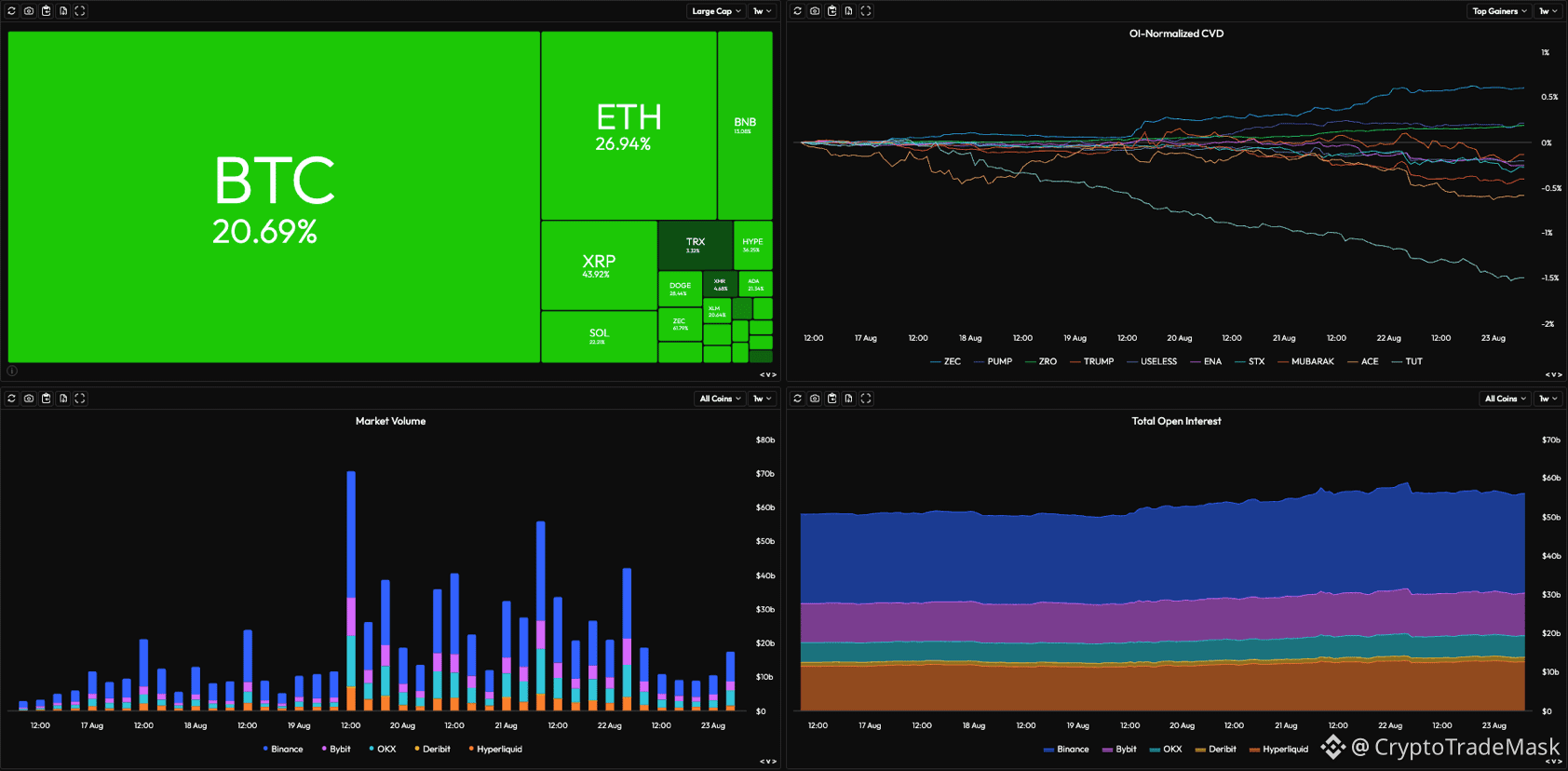Export the Total Open Interest data file
Image resolution: width=1568 pixels, height=771 pixels.
[x=849, y=399]
